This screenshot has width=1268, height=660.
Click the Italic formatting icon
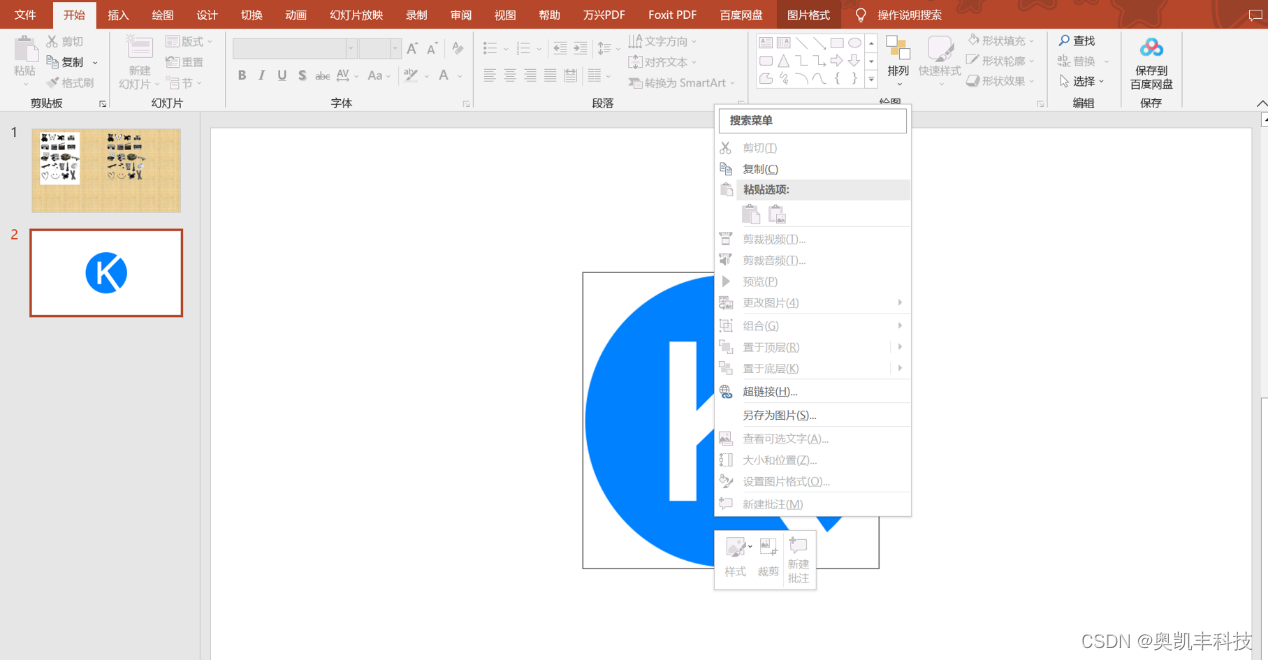point(262,76)
